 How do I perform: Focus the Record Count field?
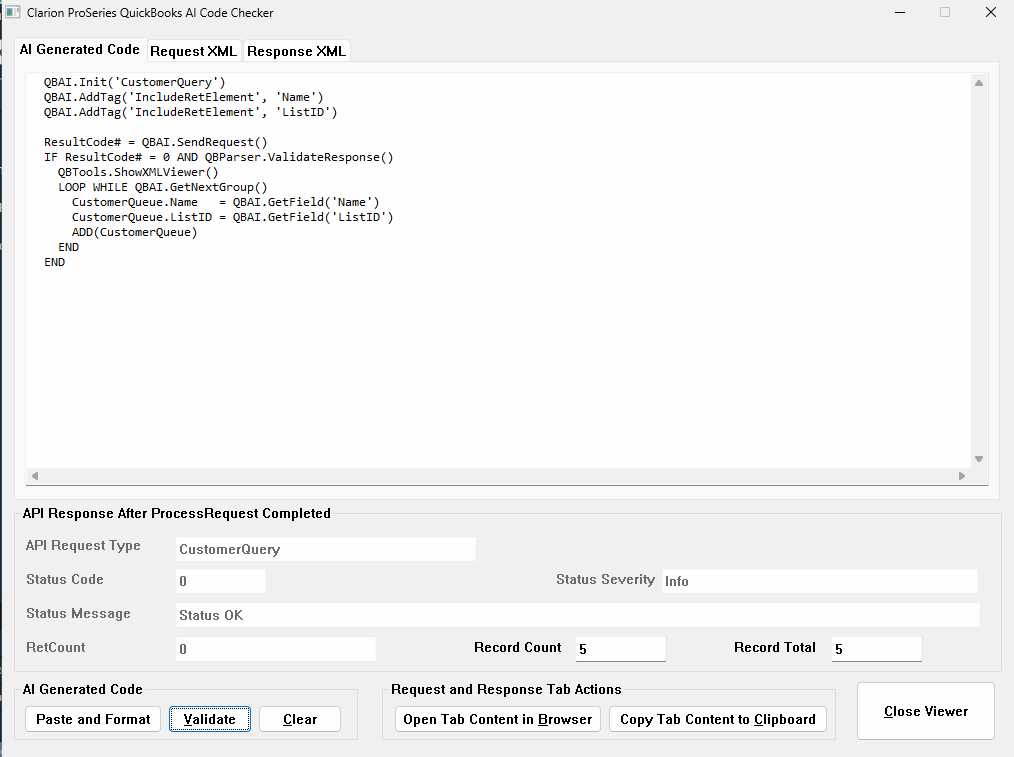click(620, 649)
